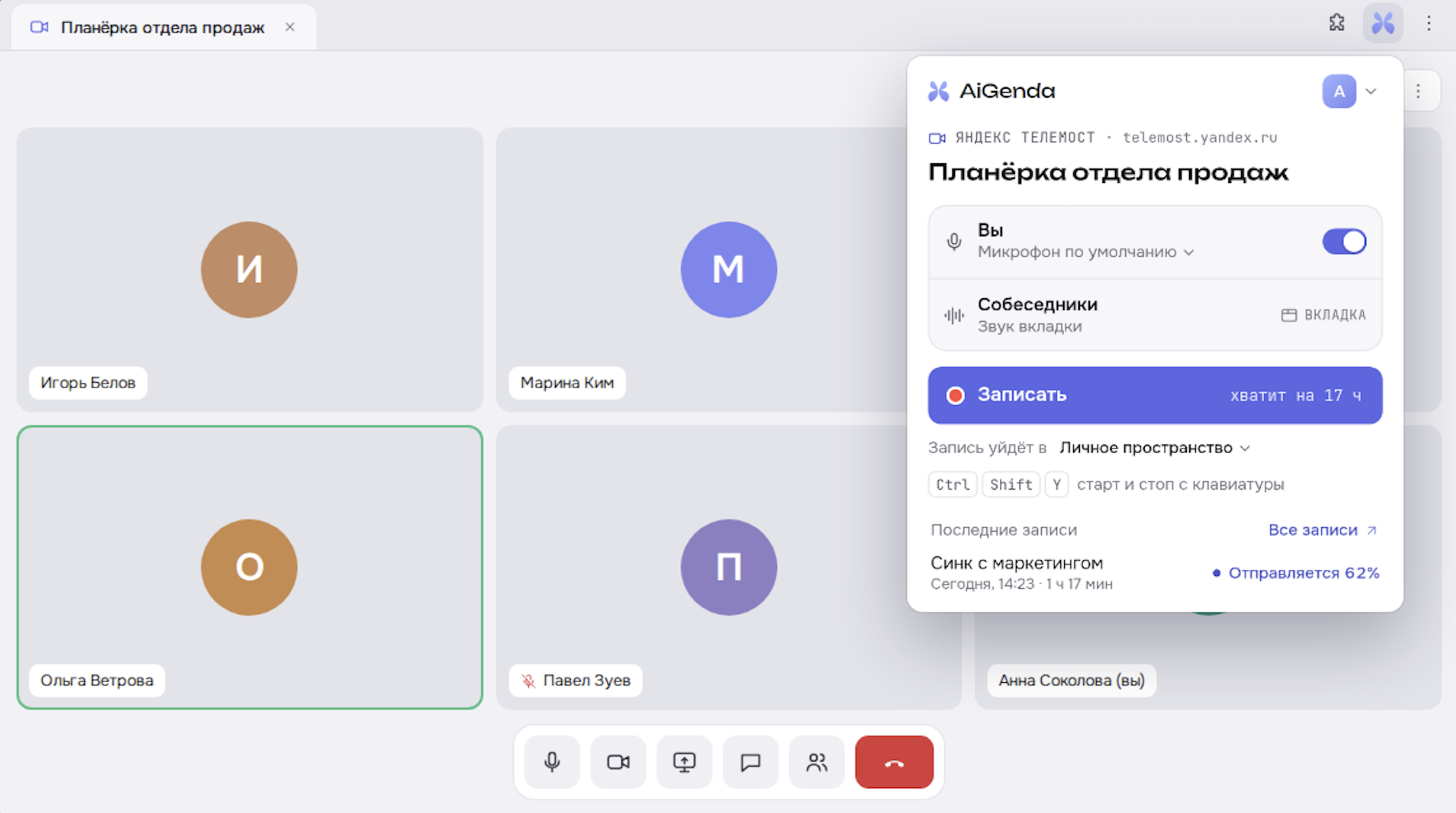This screenshot has width=1456, height=813.
Task: Open the Синк с маркетингом recording
Action: pos(1155,572)
